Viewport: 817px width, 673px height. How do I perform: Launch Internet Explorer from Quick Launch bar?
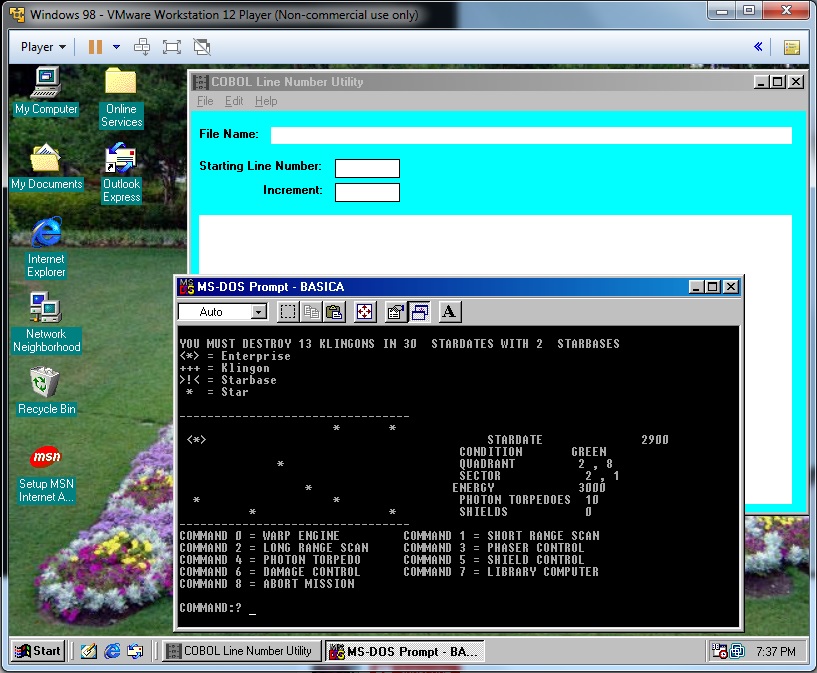point(112,651)
